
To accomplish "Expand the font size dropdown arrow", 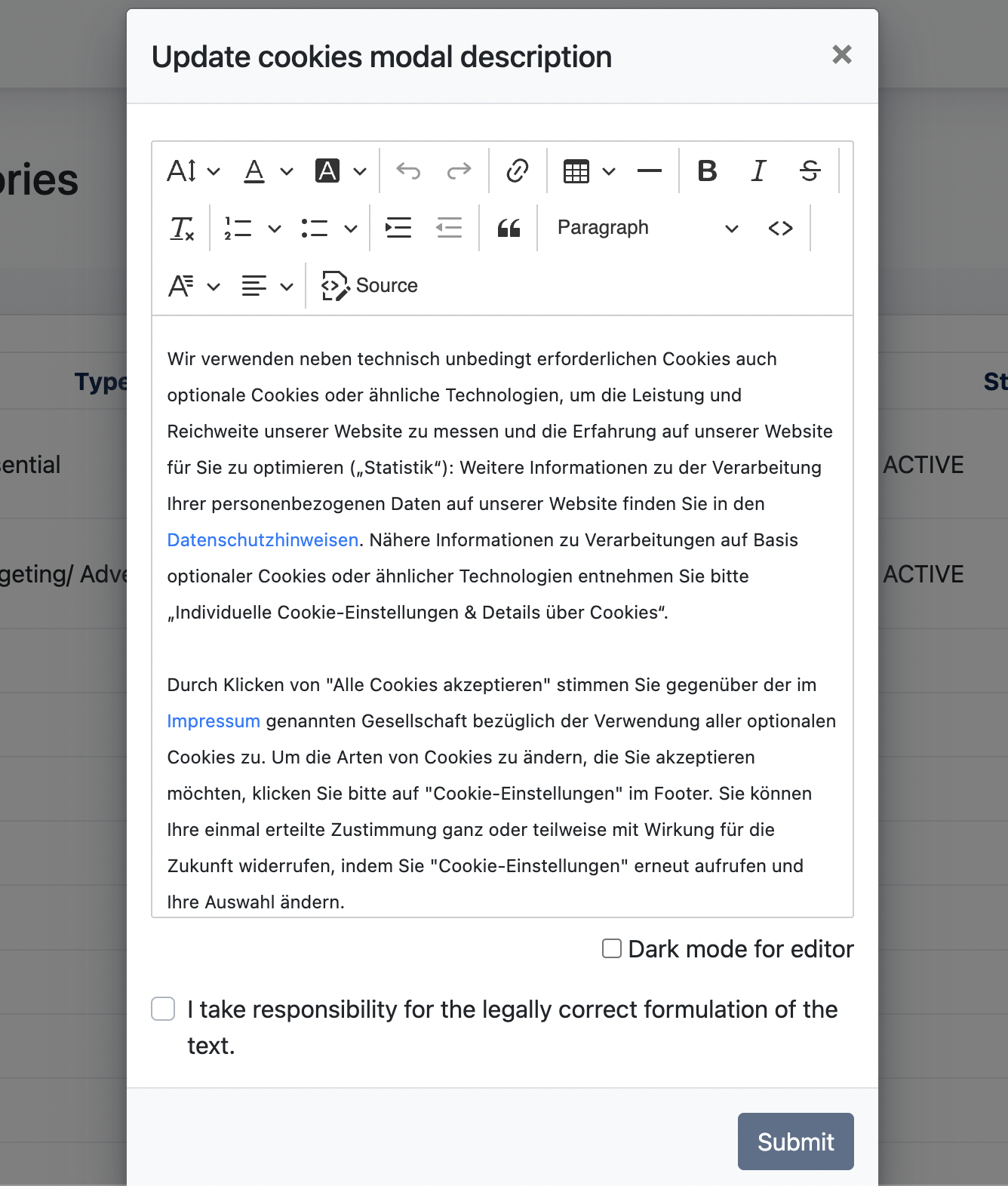I will [x=214, y=171].
